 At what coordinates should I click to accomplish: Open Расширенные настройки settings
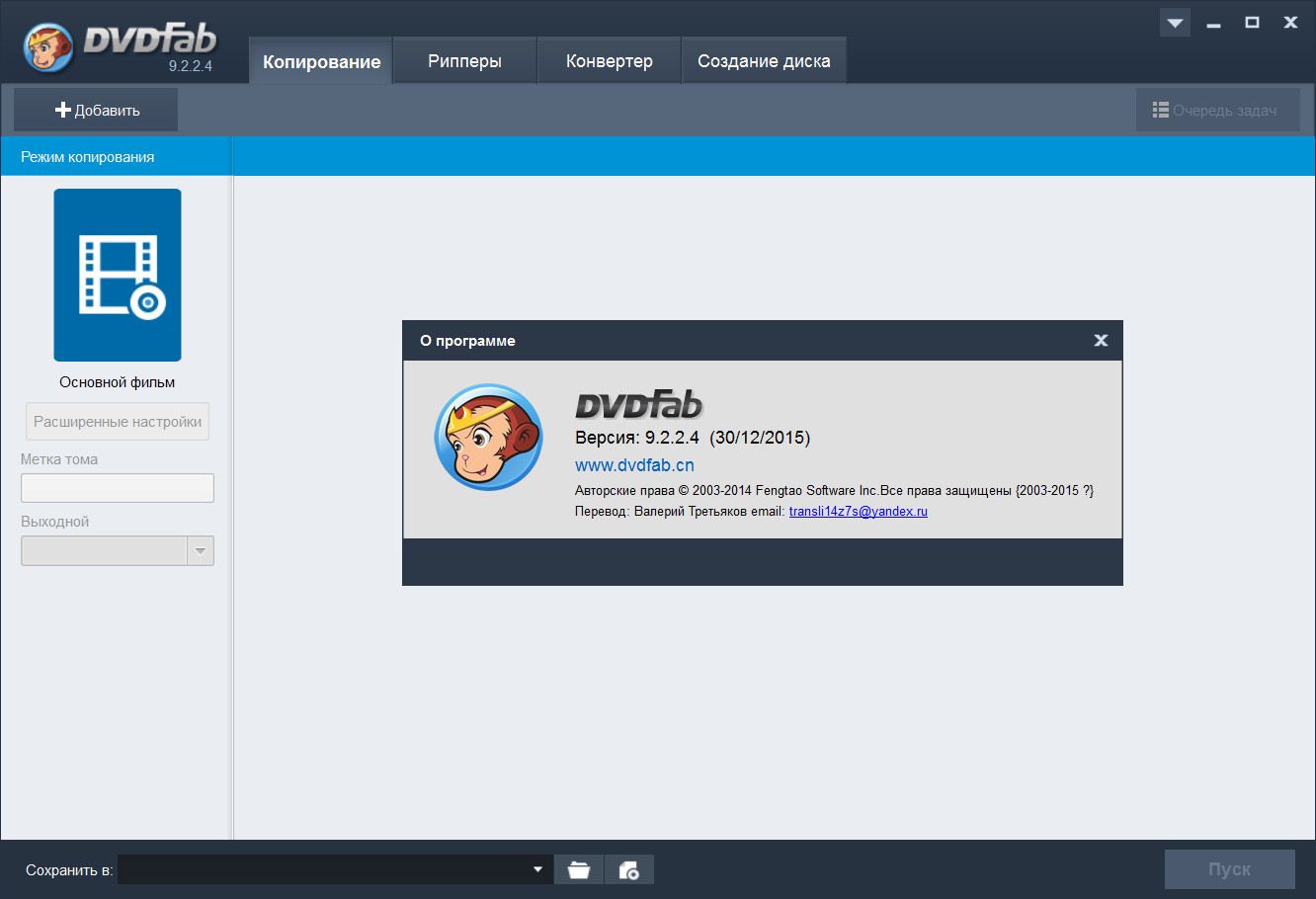[118, 422]
